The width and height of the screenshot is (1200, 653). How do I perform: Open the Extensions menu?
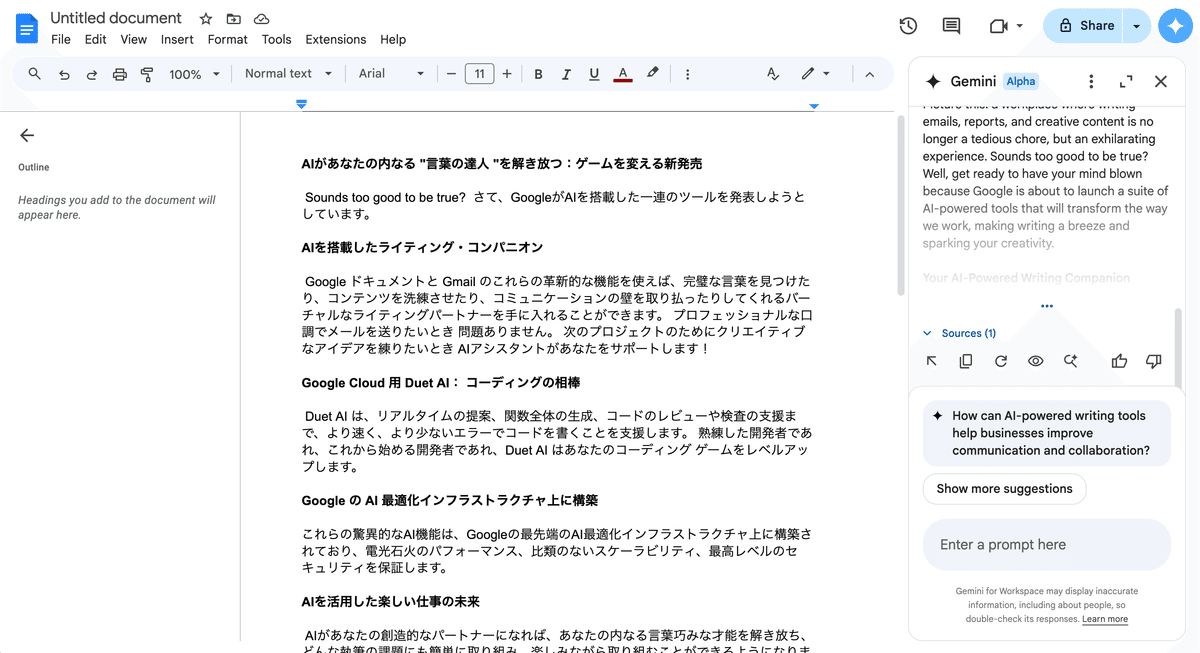[x=336, y=40]
